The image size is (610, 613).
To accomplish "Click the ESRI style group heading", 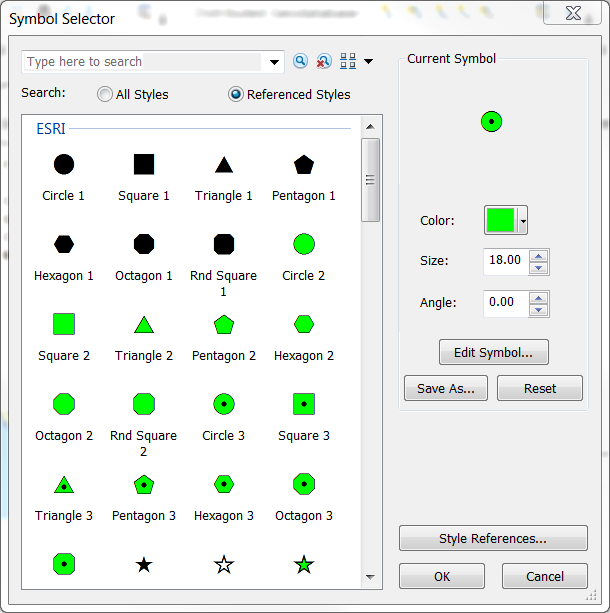I will tap(51, 129).
